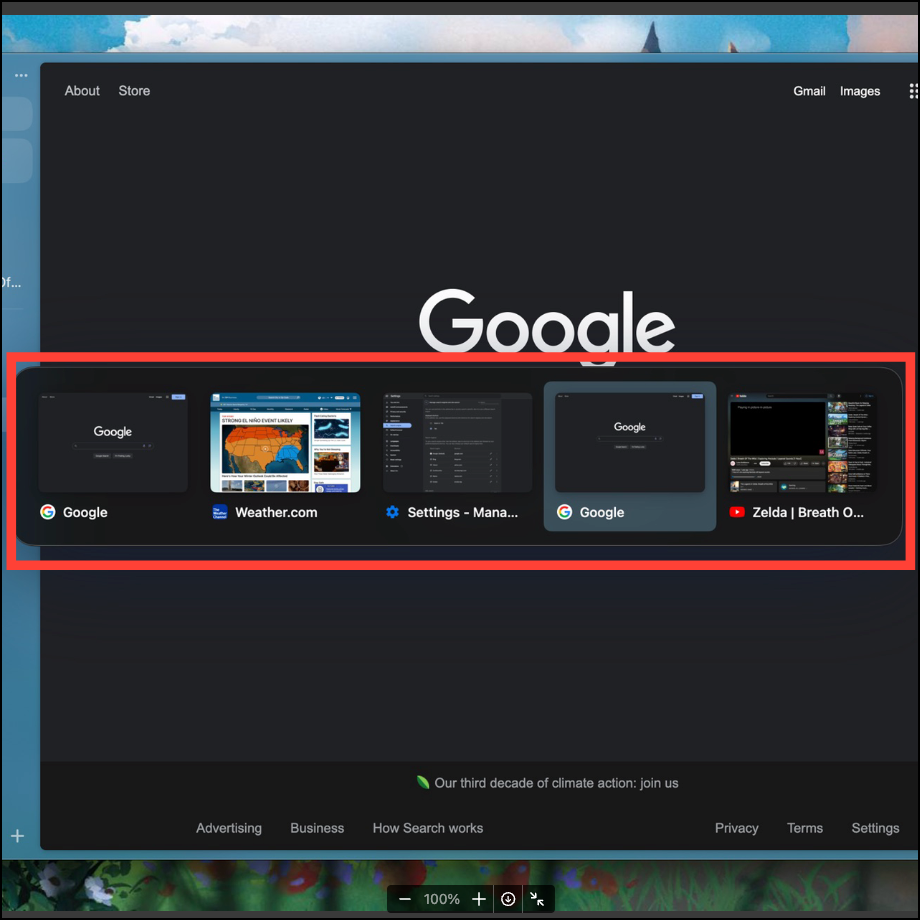Click the Zelda | Breath O... title text
The width and height of the screenshot is (920, 920).
click(x=808, y=512)
